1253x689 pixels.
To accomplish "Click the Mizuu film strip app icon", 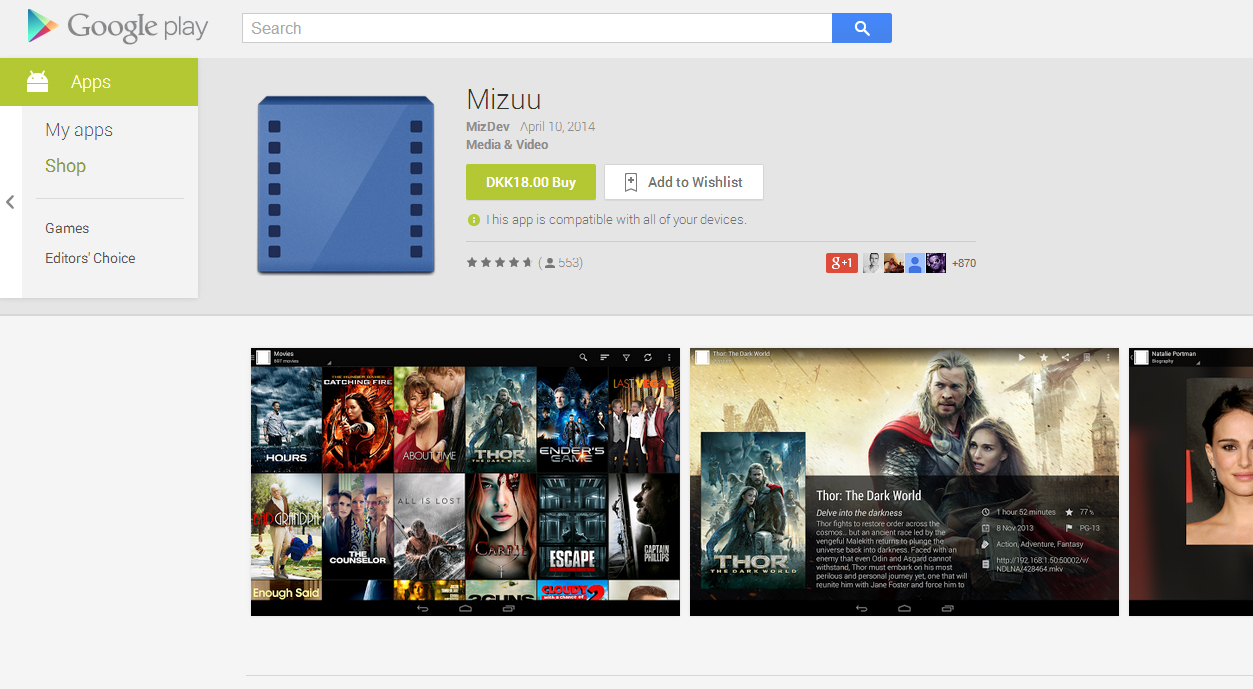I will point(346,184).
